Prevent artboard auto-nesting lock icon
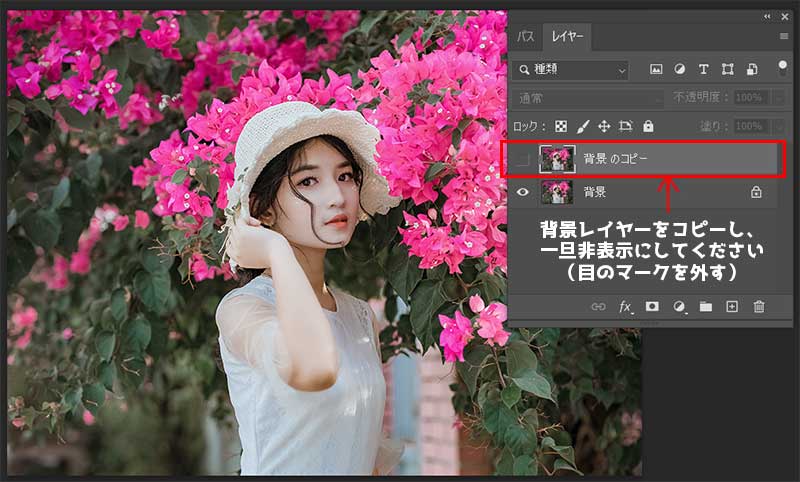The image size is (800, 482). pos(626,126)
